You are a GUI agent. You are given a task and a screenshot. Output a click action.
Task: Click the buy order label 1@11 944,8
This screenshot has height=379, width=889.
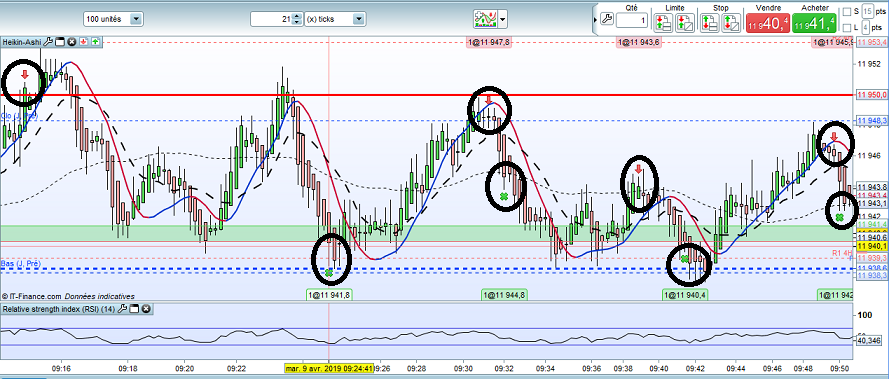pos(505,294)
